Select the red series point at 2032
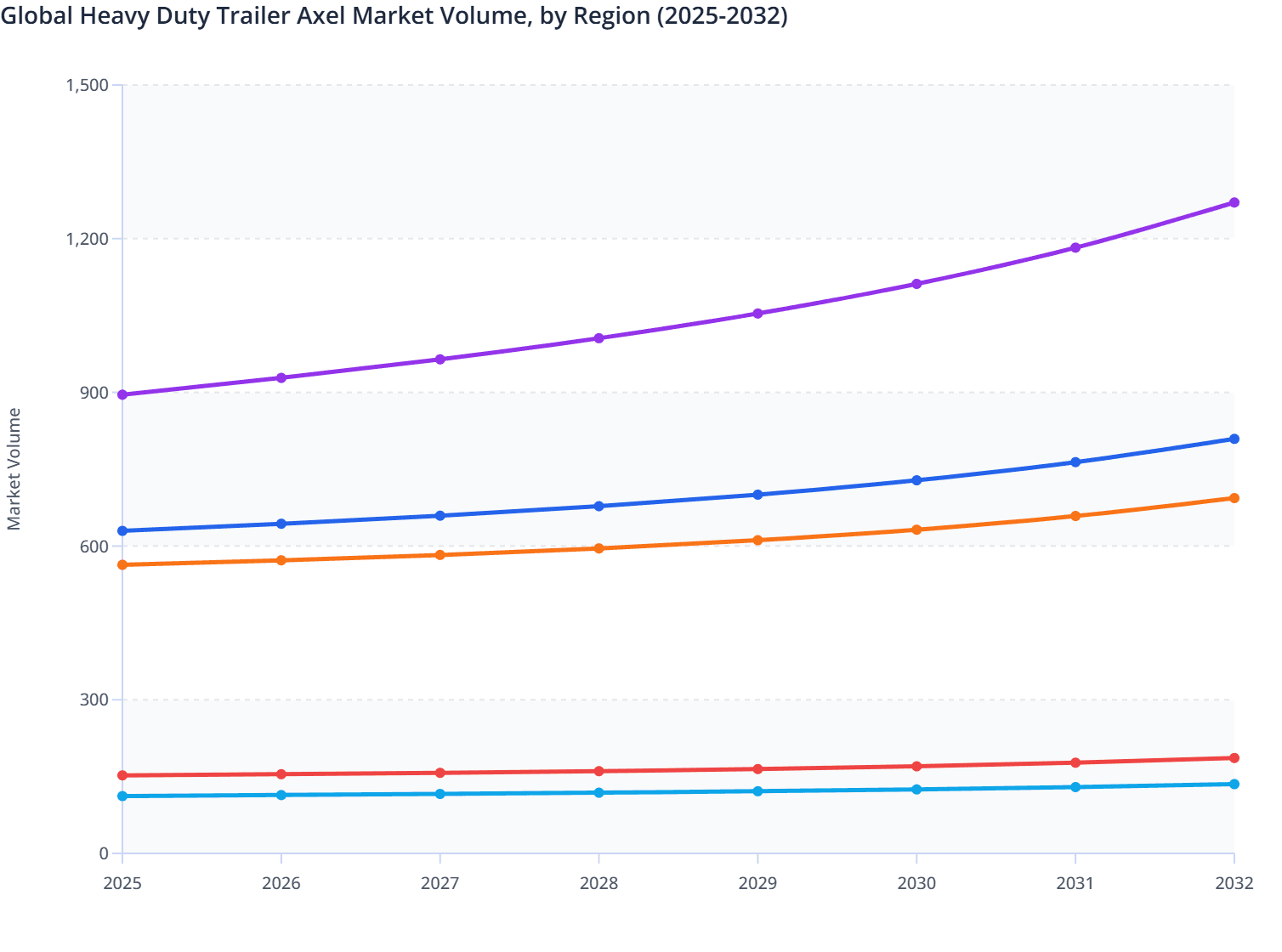The image size is (1282, 952). point(1234,757)
